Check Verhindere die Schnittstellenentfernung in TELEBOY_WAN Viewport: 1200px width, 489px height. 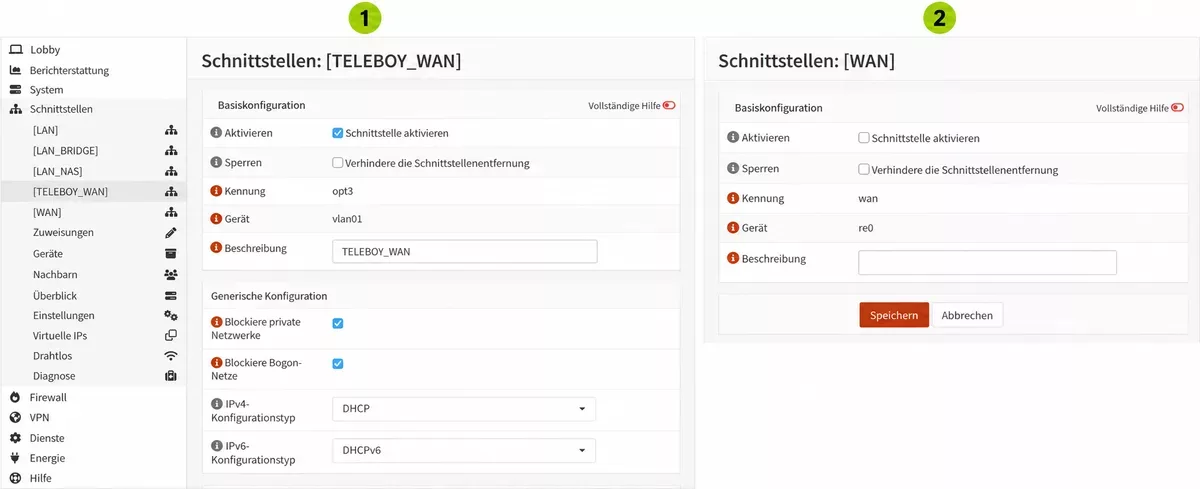337,163
